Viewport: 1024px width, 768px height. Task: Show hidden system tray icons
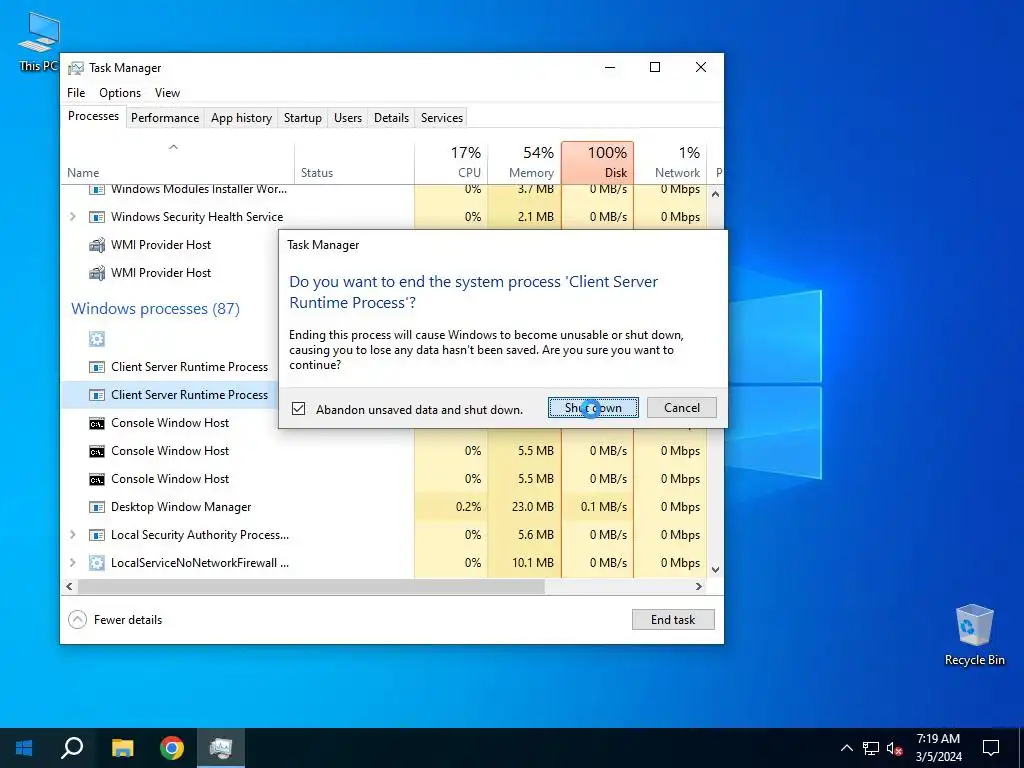point(846,748)
